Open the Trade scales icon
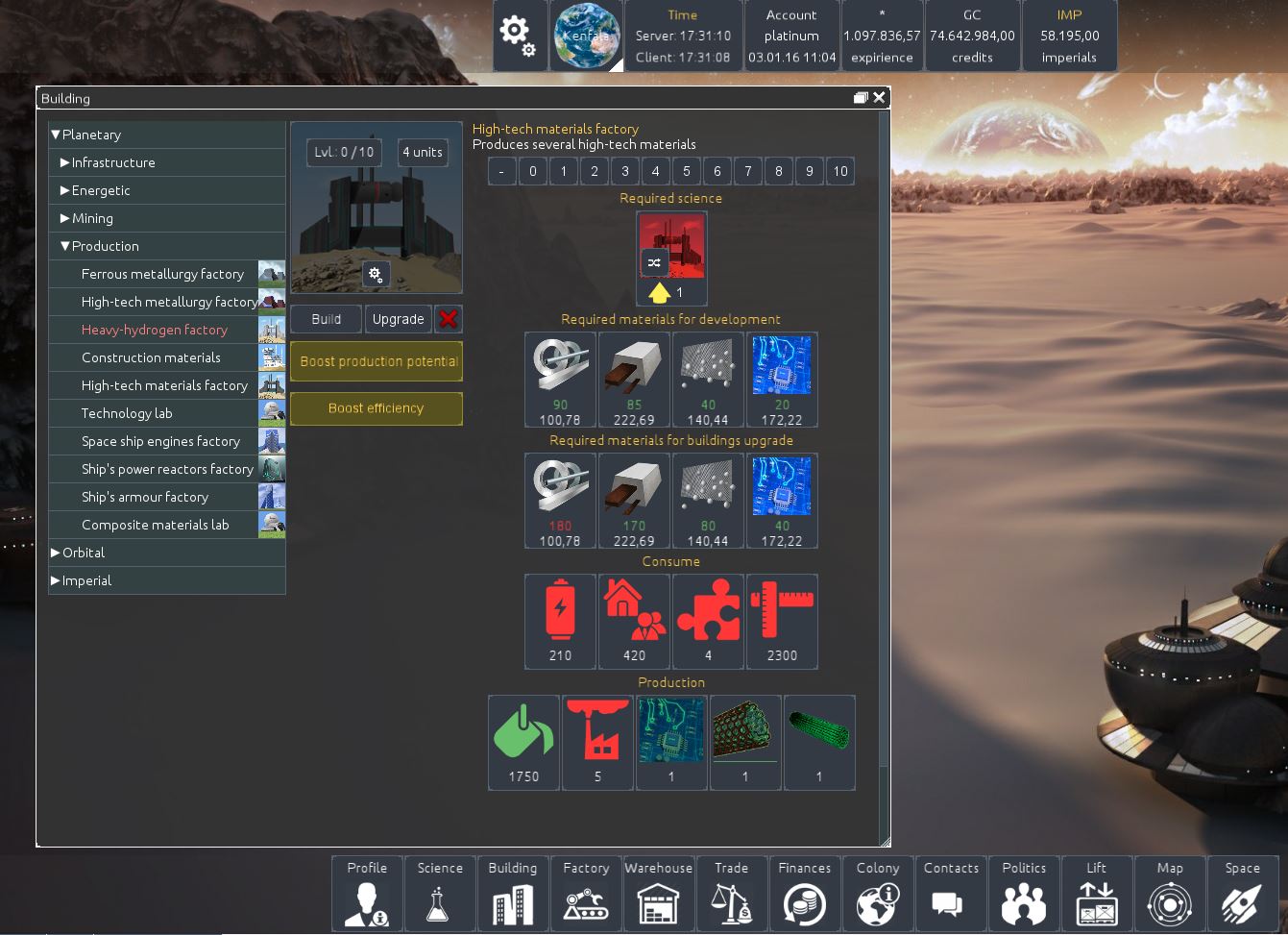Image resolution: width=1288 pixels, height=935 pixels. [732, 894]
